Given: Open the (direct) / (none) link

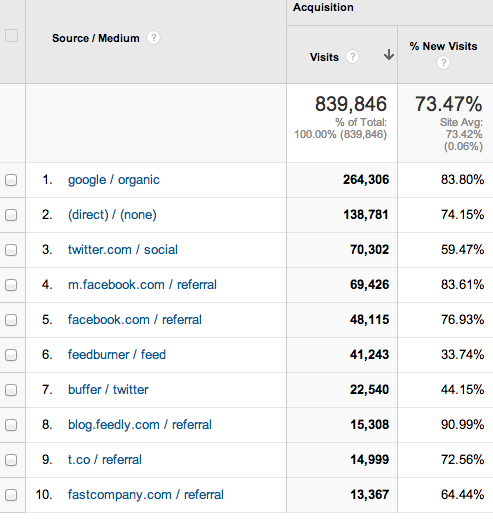Looking at the screenshot, I should (x=112, y=215).
